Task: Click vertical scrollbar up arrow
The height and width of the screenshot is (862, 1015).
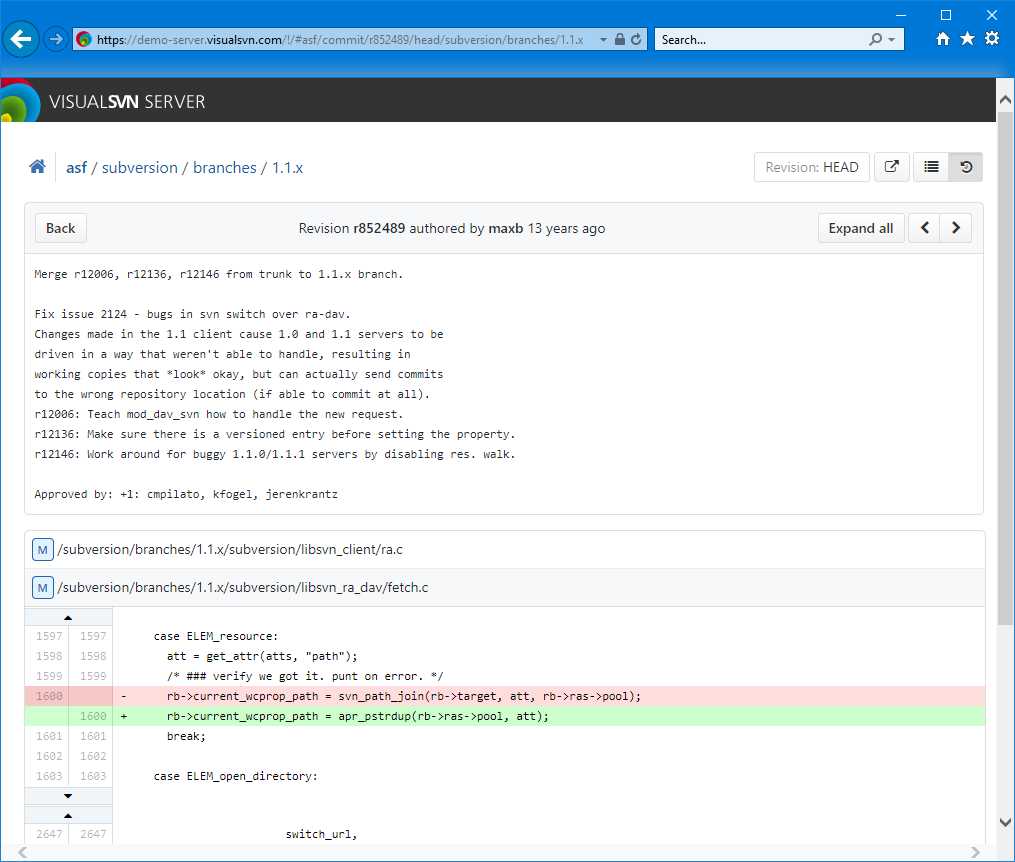Action: 1005,100
